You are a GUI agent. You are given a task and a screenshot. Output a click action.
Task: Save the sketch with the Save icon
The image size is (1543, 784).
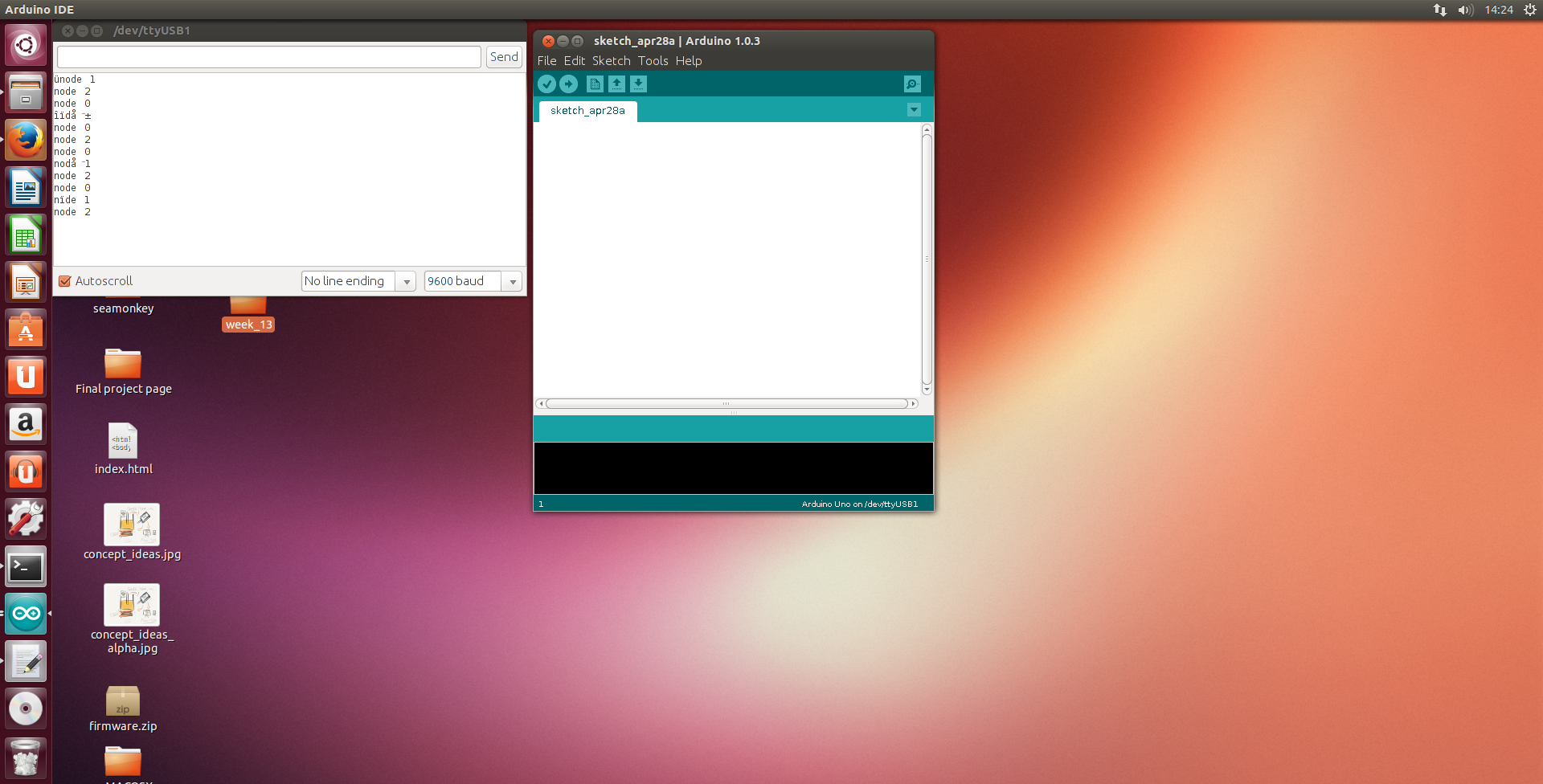pyautogui.click(x=638, y=84)
